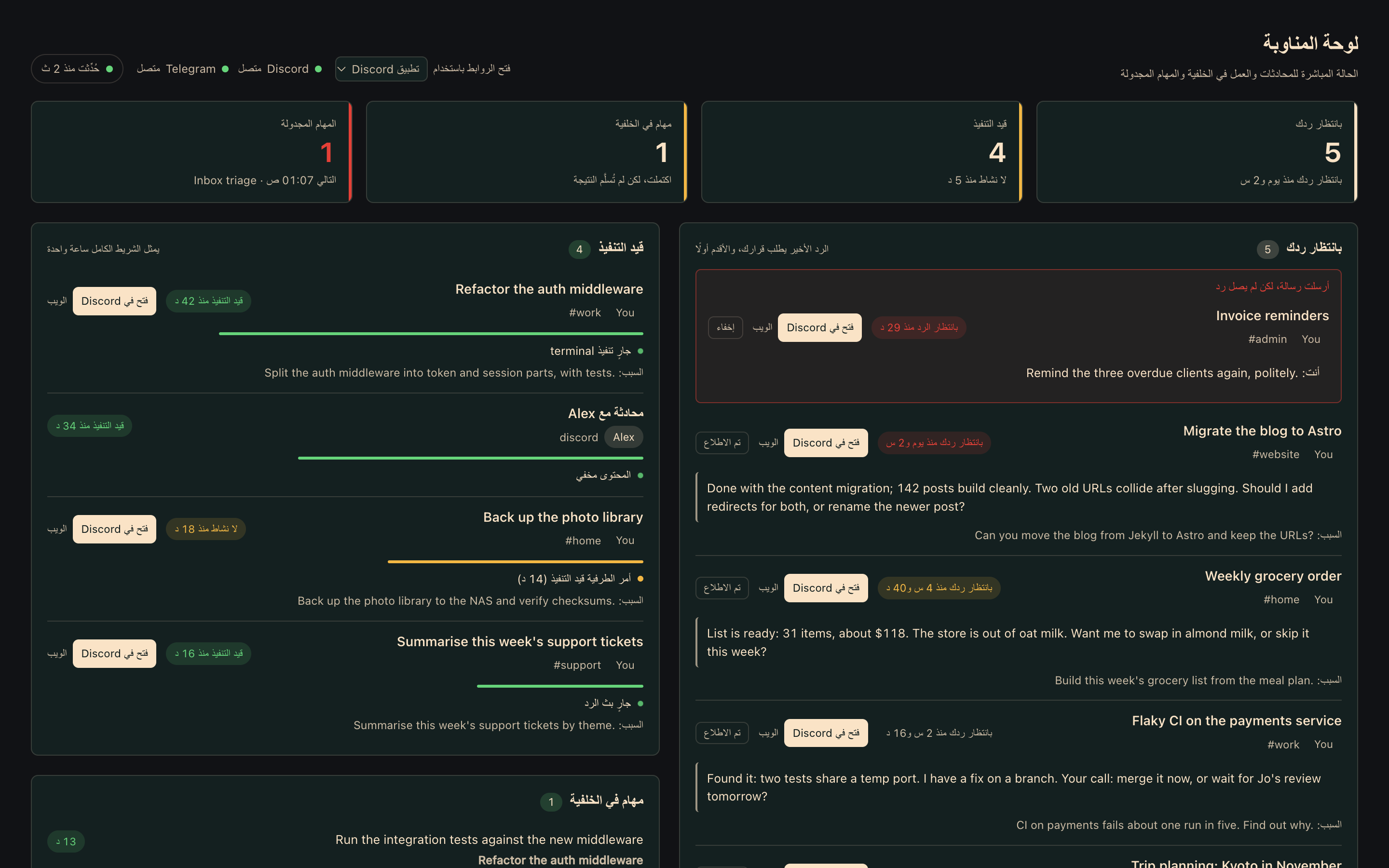Mark Flaky CI on payments as seen
The width and height of the screenshot is (1389, 868).
coord(722,733)
